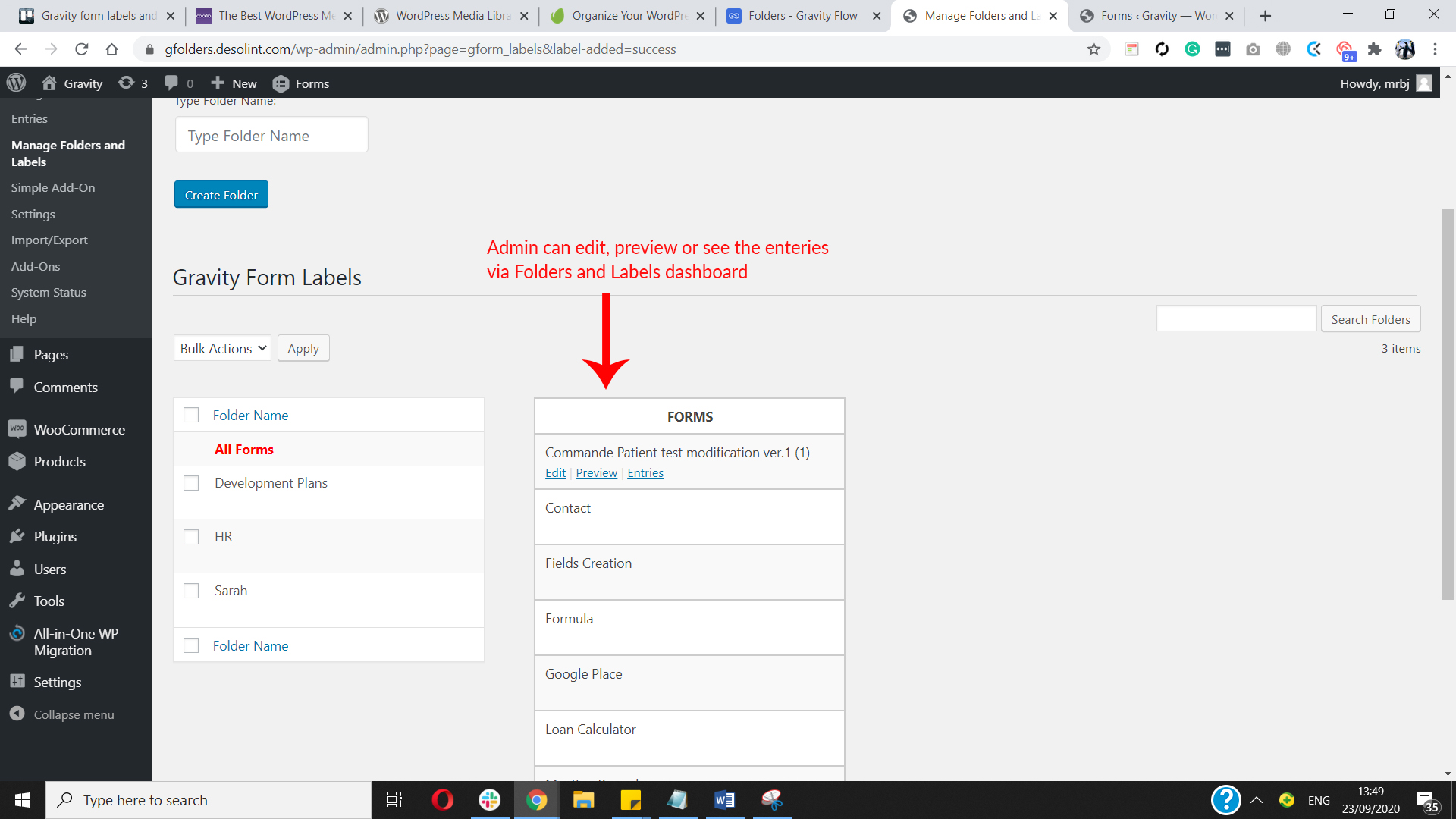Click the Search Folders button
Viewport: 1456px width, 819px height.
pos(1370,319)
